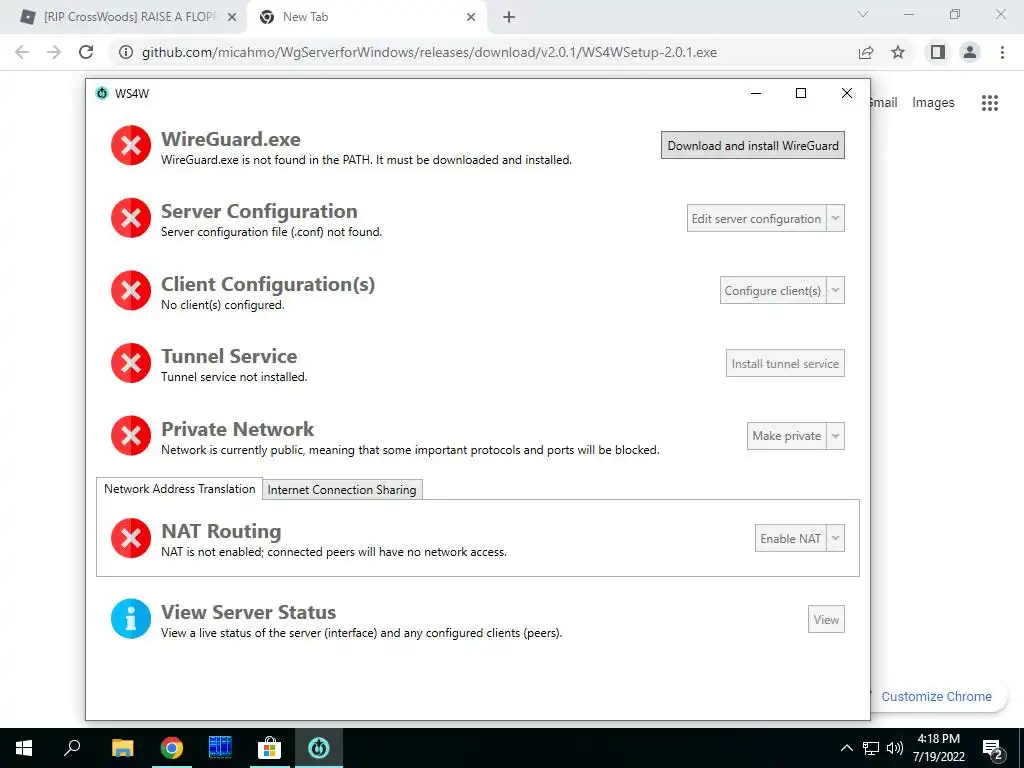Click the red error icon beside Private Network
This screenshot has height=768, width=1024.
131,435
